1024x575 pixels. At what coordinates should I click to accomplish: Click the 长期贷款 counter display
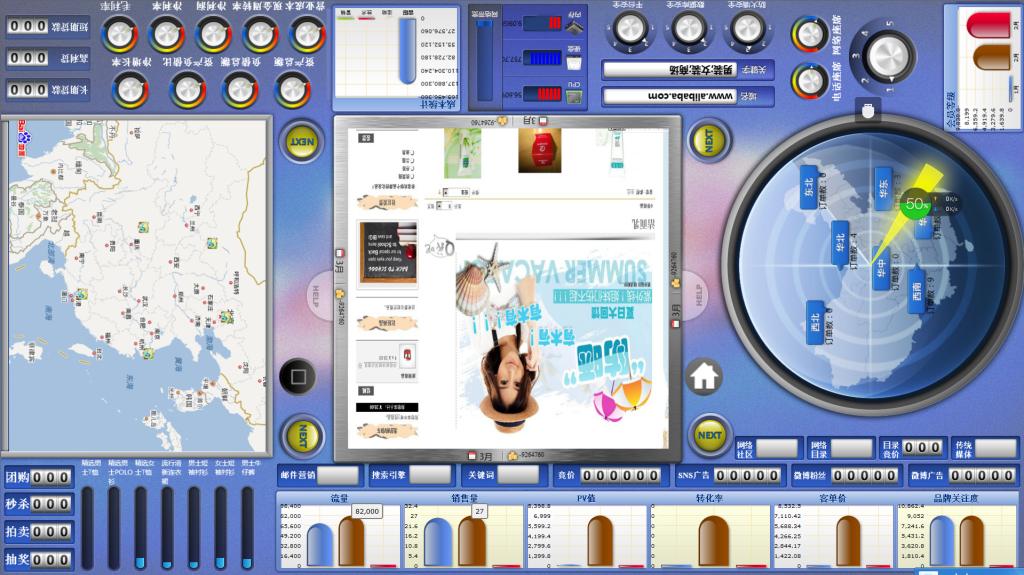28,90
